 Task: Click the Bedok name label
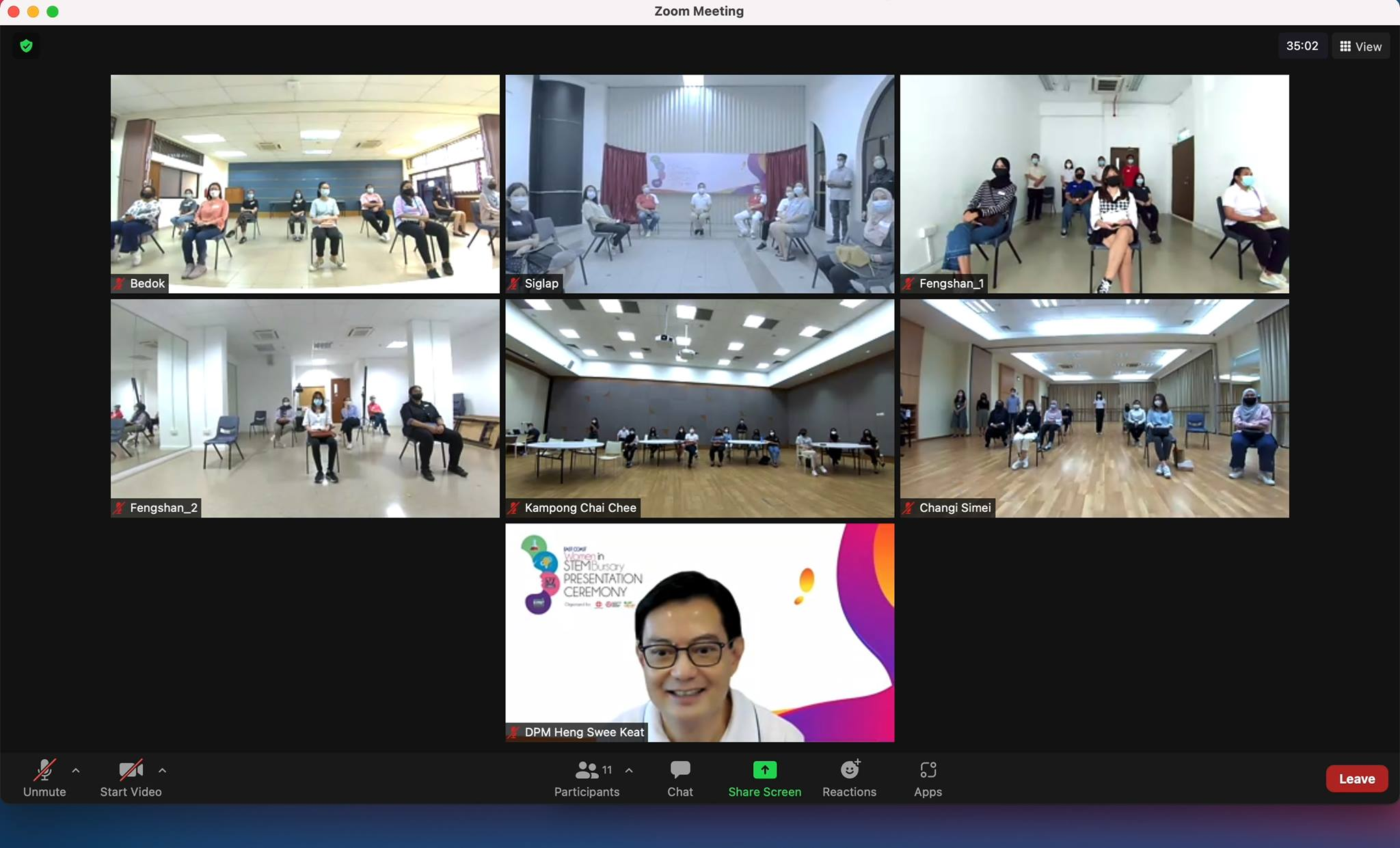pyautogui.click(x=148, y=283)
